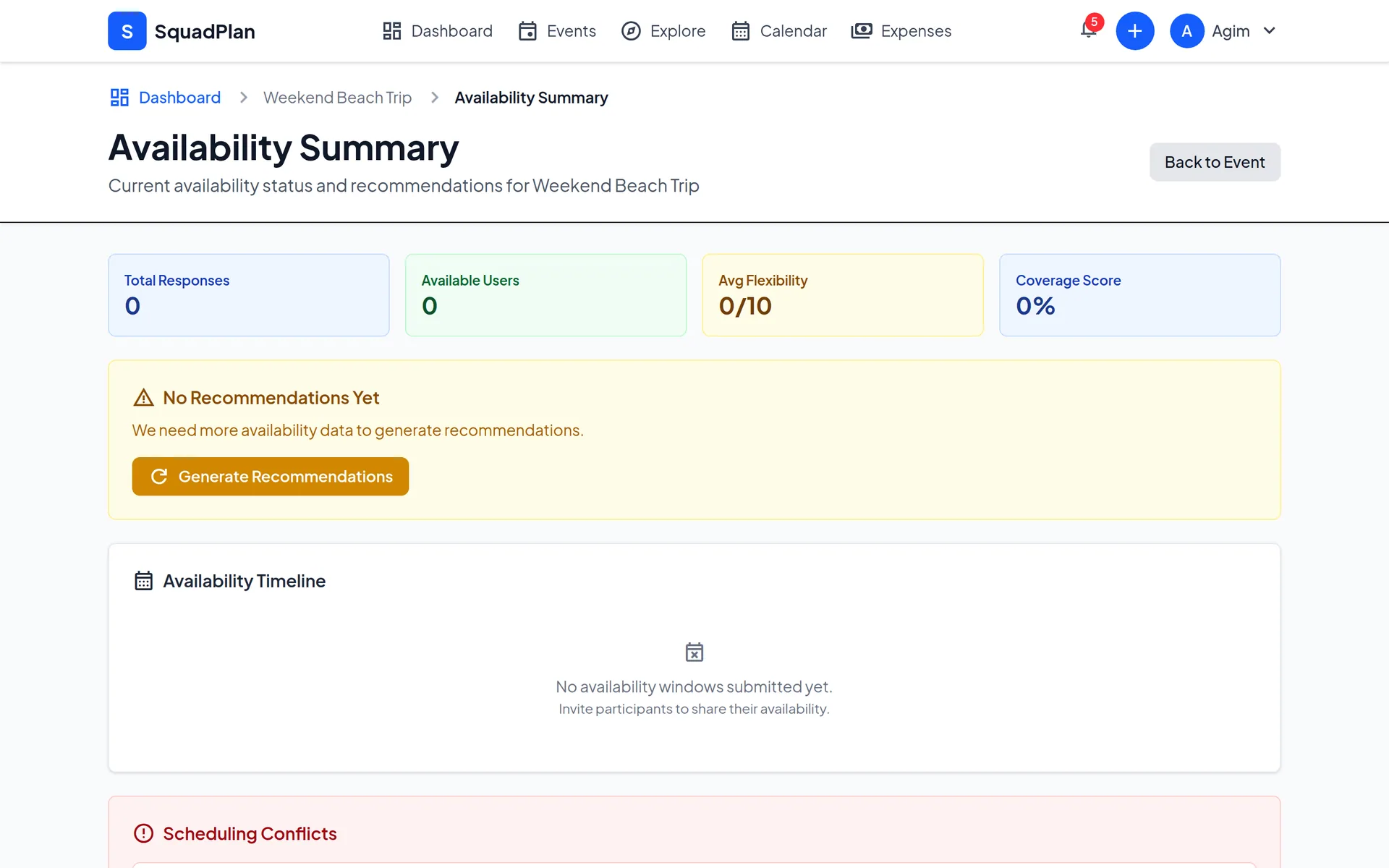
Task: Click the Availability Timeline heading
Action: point(244,581)
